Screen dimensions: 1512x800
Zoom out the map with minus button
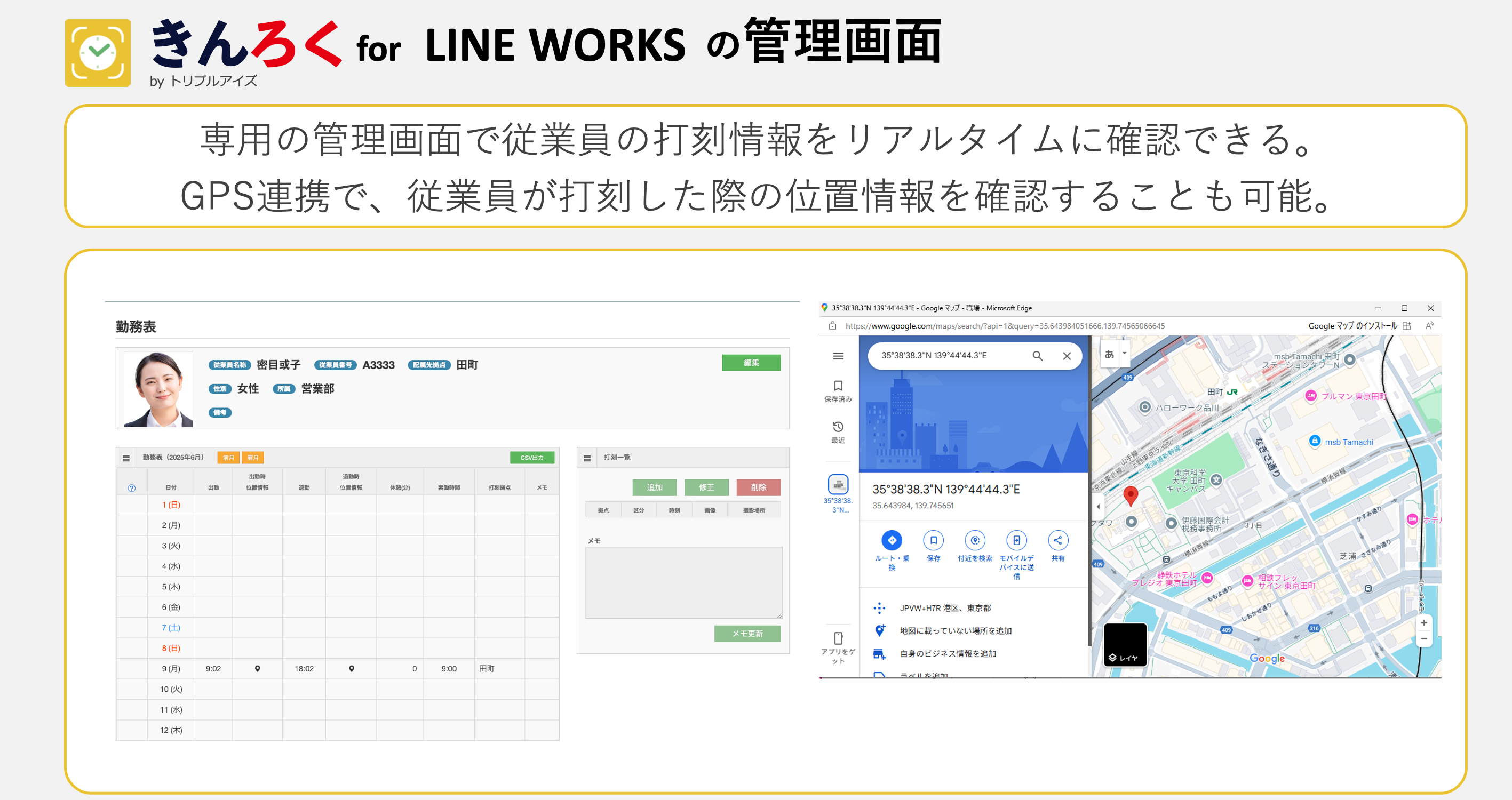(x=1423, y=638)
